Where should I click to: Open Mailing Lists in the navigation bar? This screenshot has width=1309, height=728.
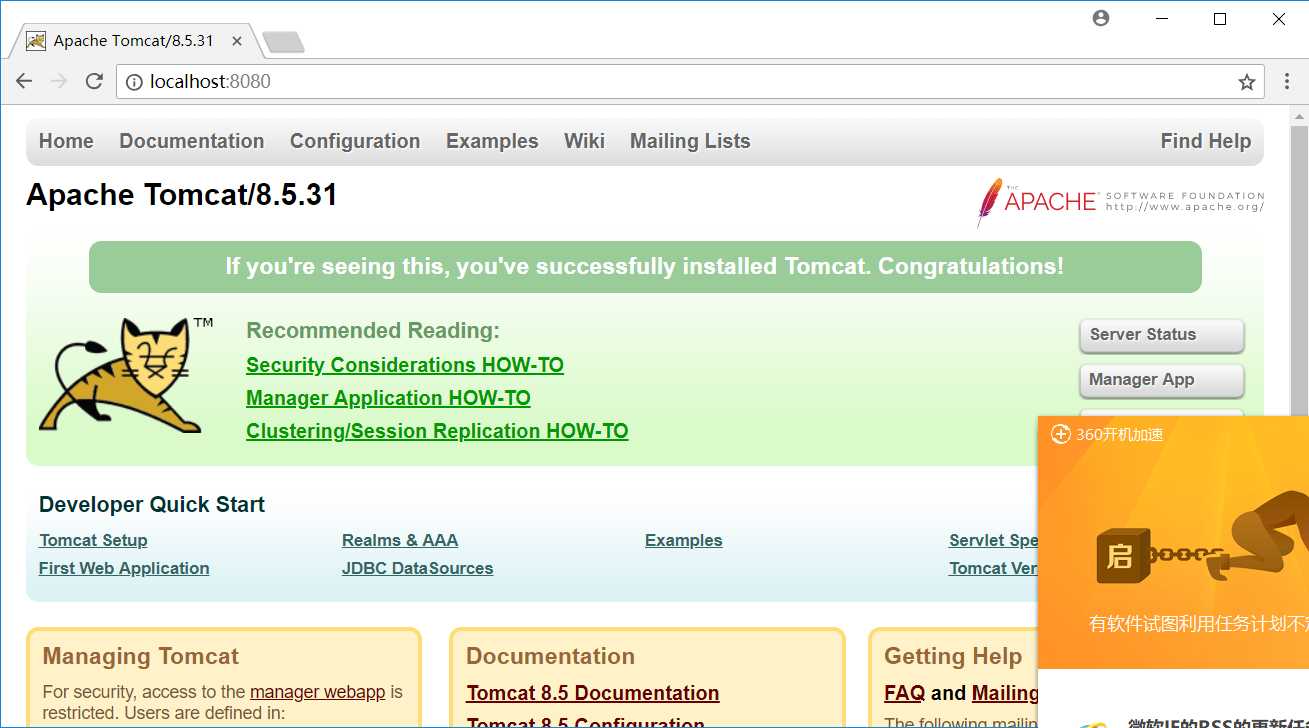point(690,141)
